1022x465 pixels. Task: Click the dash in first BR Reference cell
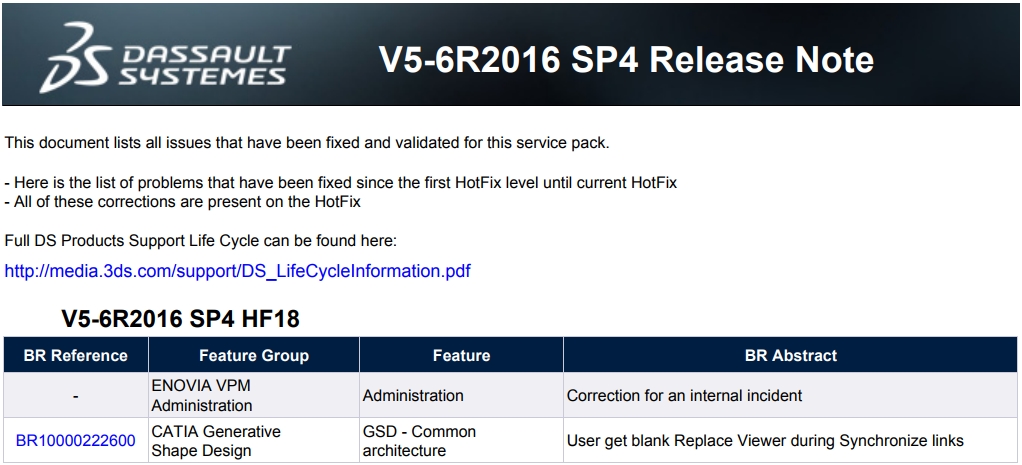[x=76, y=396]
